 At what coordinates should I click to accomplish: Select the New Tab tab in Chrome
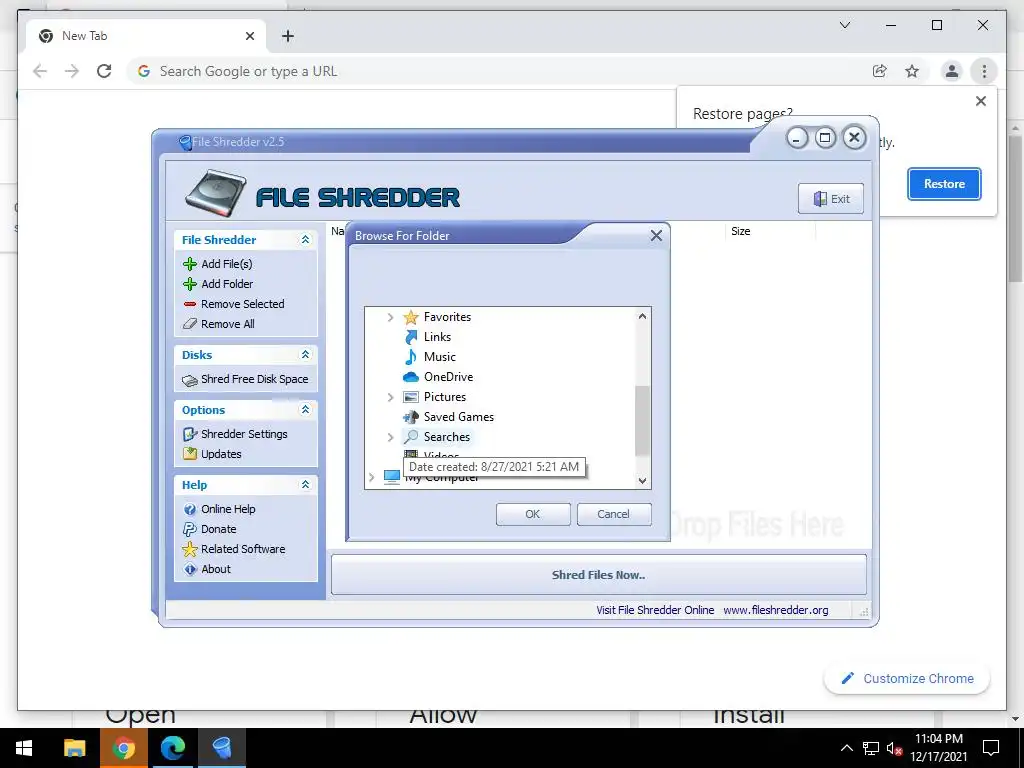click(x=146, y=36)
